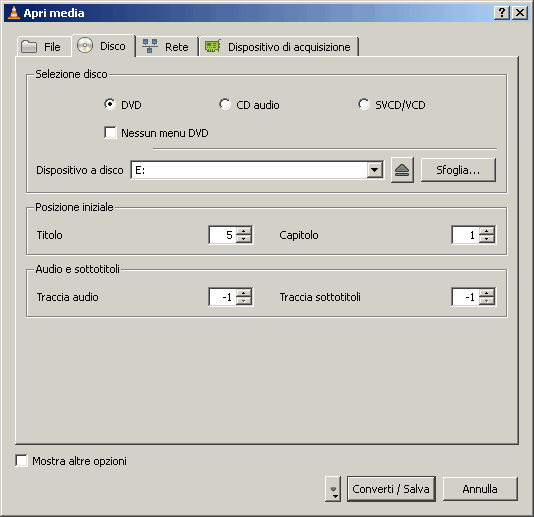The width and height of the screenshot is (534, 517).
Task: Click the folder icon on File tab
Action: 29,47
